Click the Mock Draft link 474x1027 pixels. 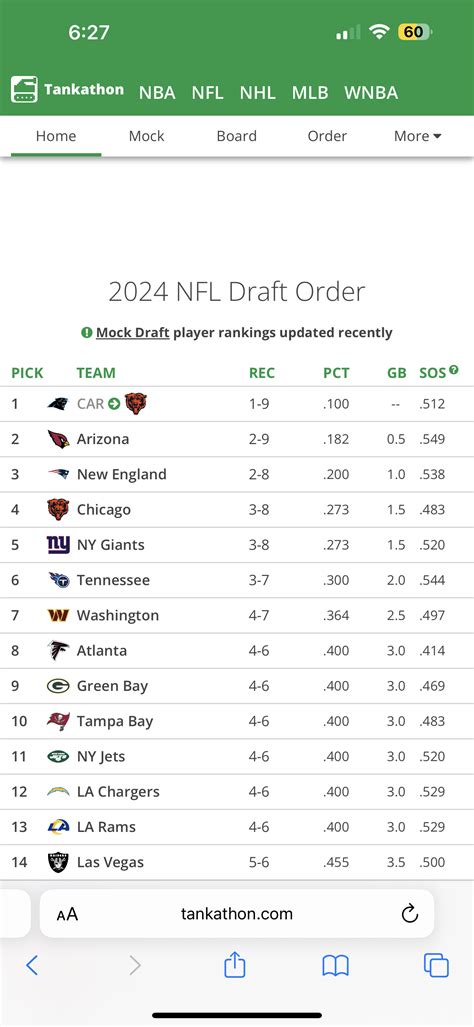pos(133,333)
